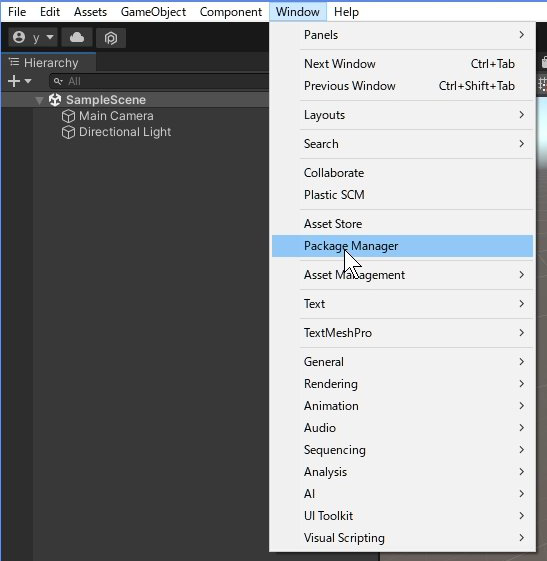This screenshot has height=561, width=547.
Task: Click the Plastic SCM version control icon
Action: (x=111, y=38)
